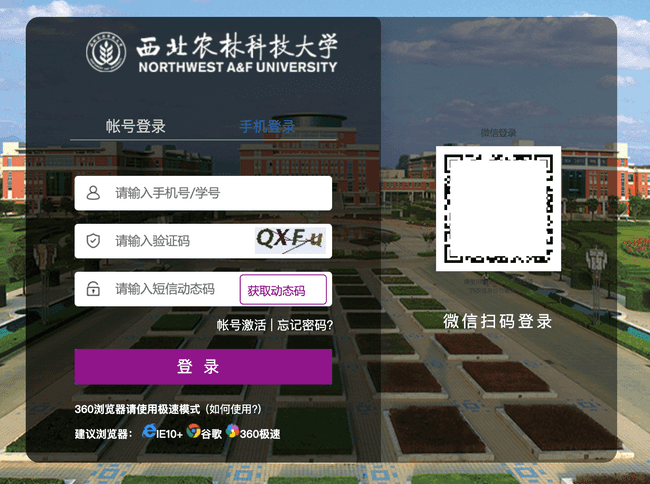
Task: Click the user icon in phone number field
Action: [x=93, y=193]
